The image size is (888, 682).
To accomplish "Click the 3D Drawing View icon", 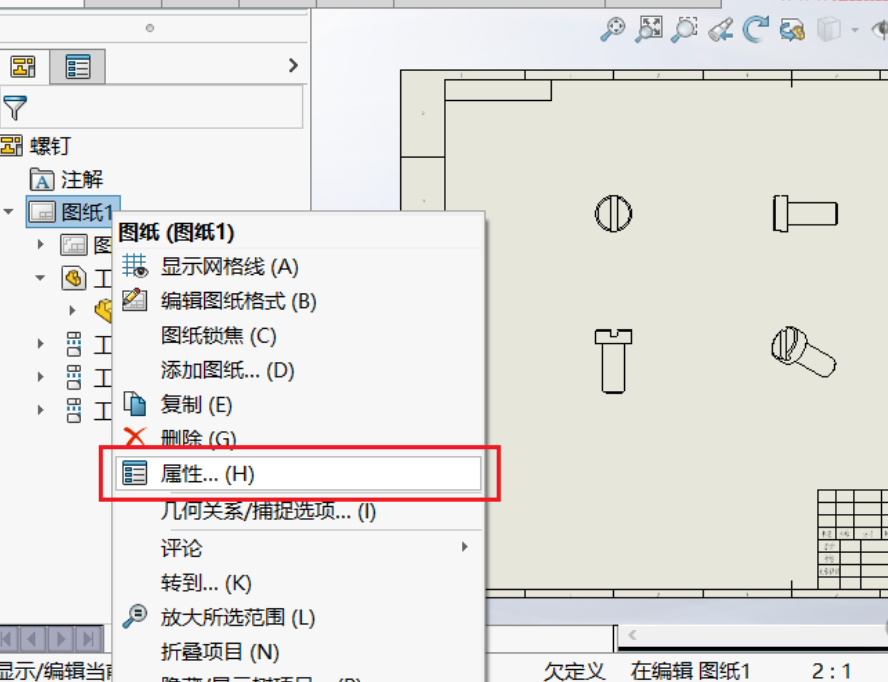I will pyautogui.click(x=791, y=28).
